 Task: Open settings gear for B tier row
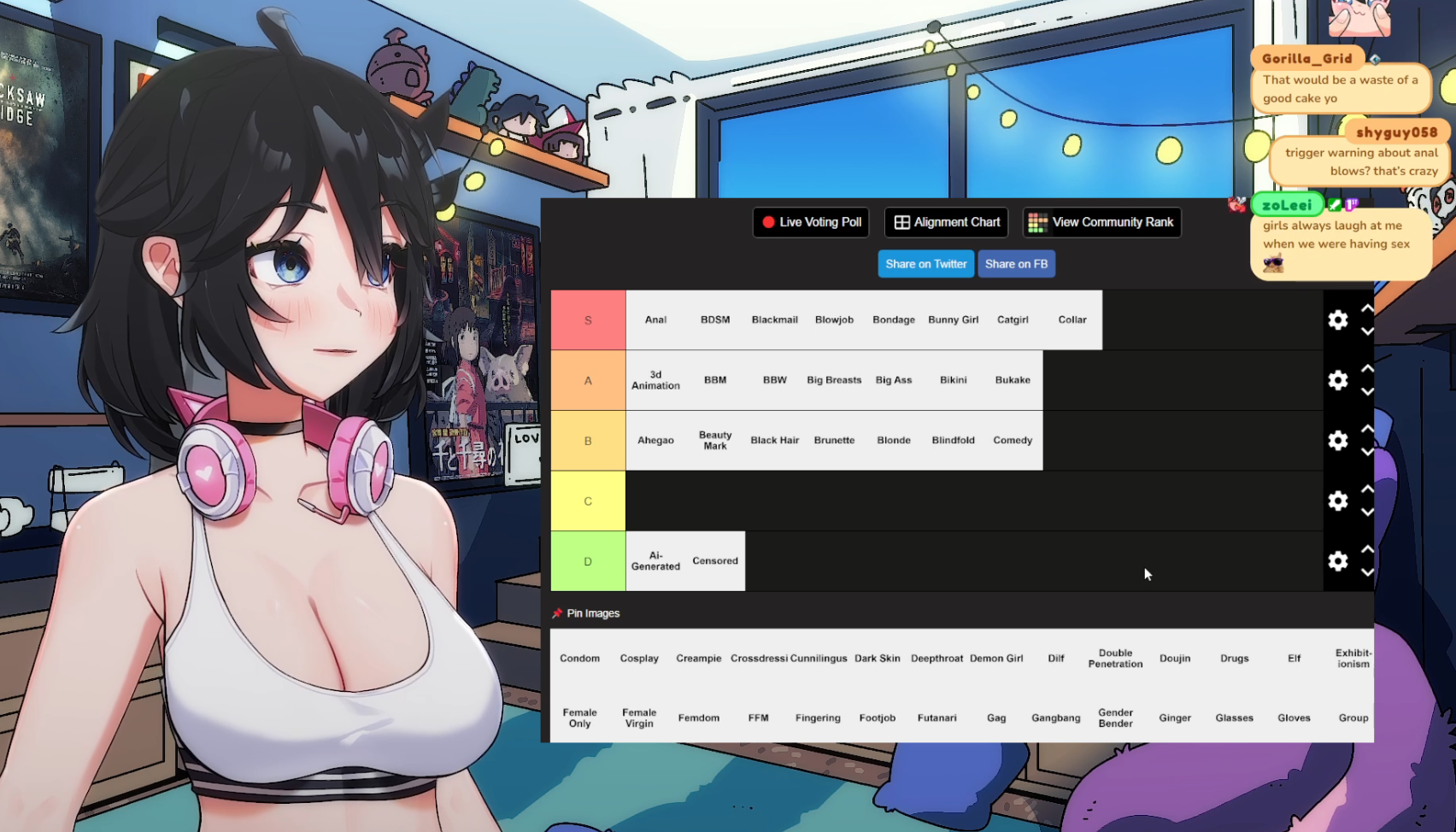(x=1338, y=440)
